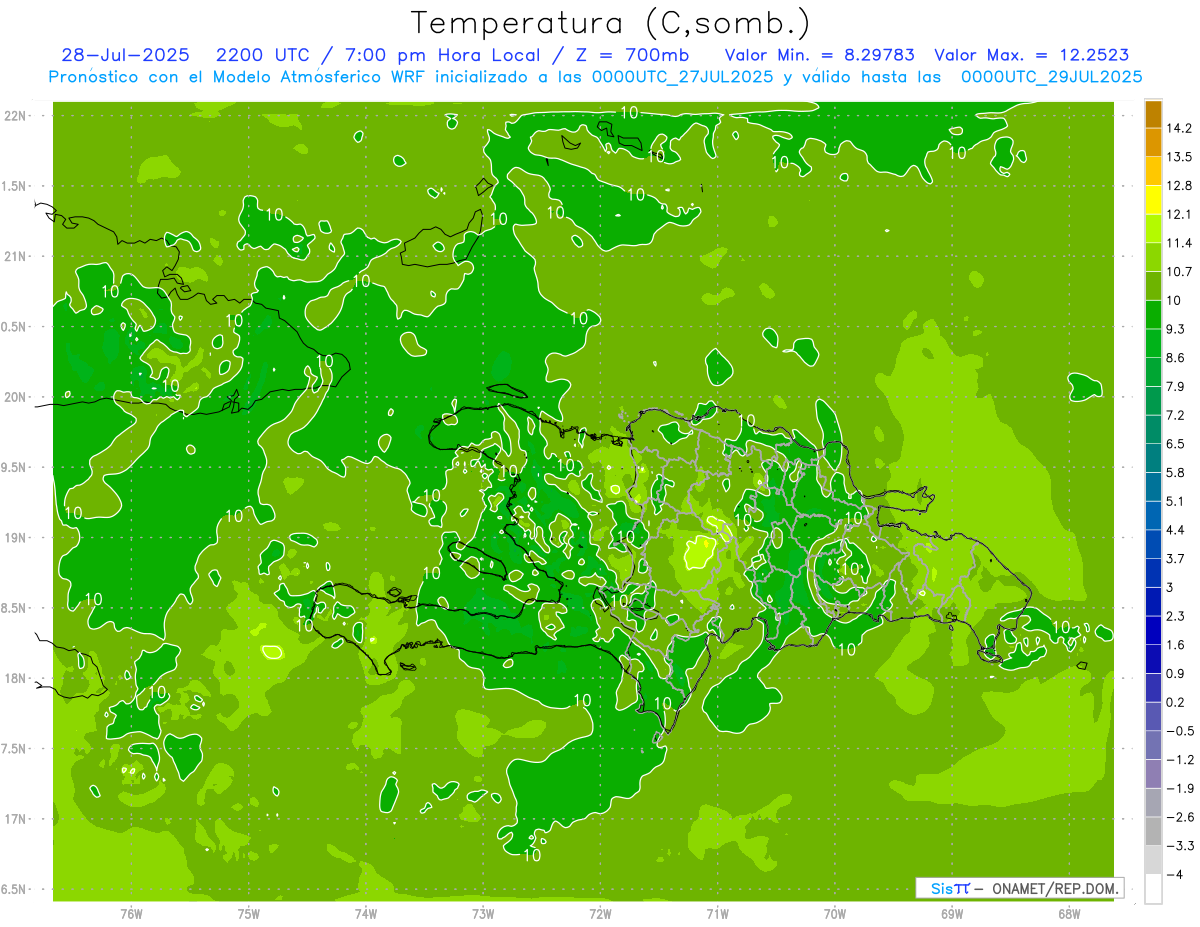1200x927 pixels.
Task: Click initialization time "0000UTC_27JUL2025"
Action: pyautogui.click(x=683, y=77)
